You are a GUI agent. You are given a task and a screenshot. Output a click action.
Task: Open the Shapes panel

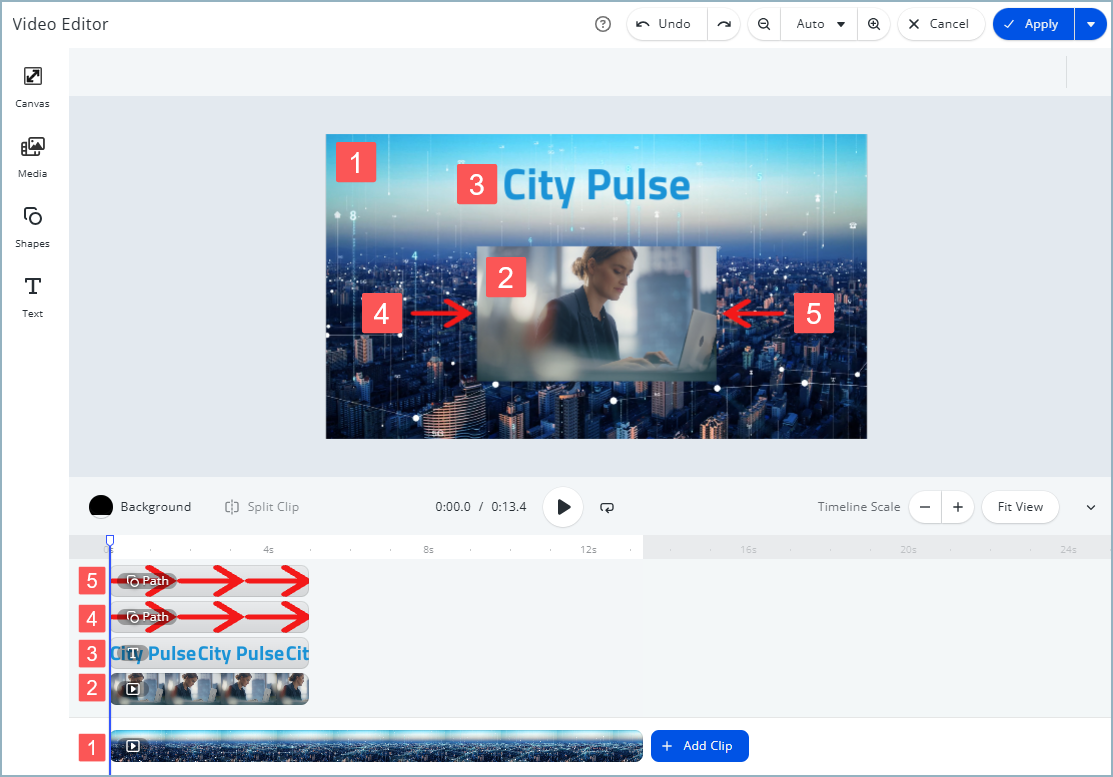click(32, 226)
